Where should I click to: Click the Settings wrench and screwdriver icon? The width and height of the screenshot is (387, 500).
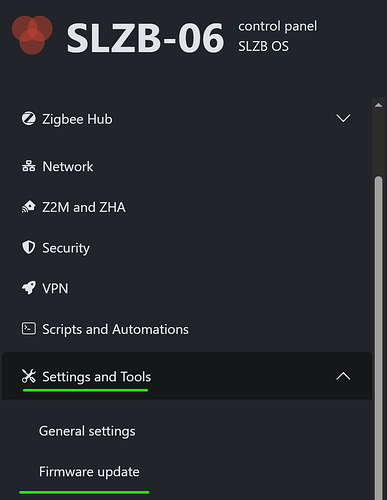coord(29,376)
